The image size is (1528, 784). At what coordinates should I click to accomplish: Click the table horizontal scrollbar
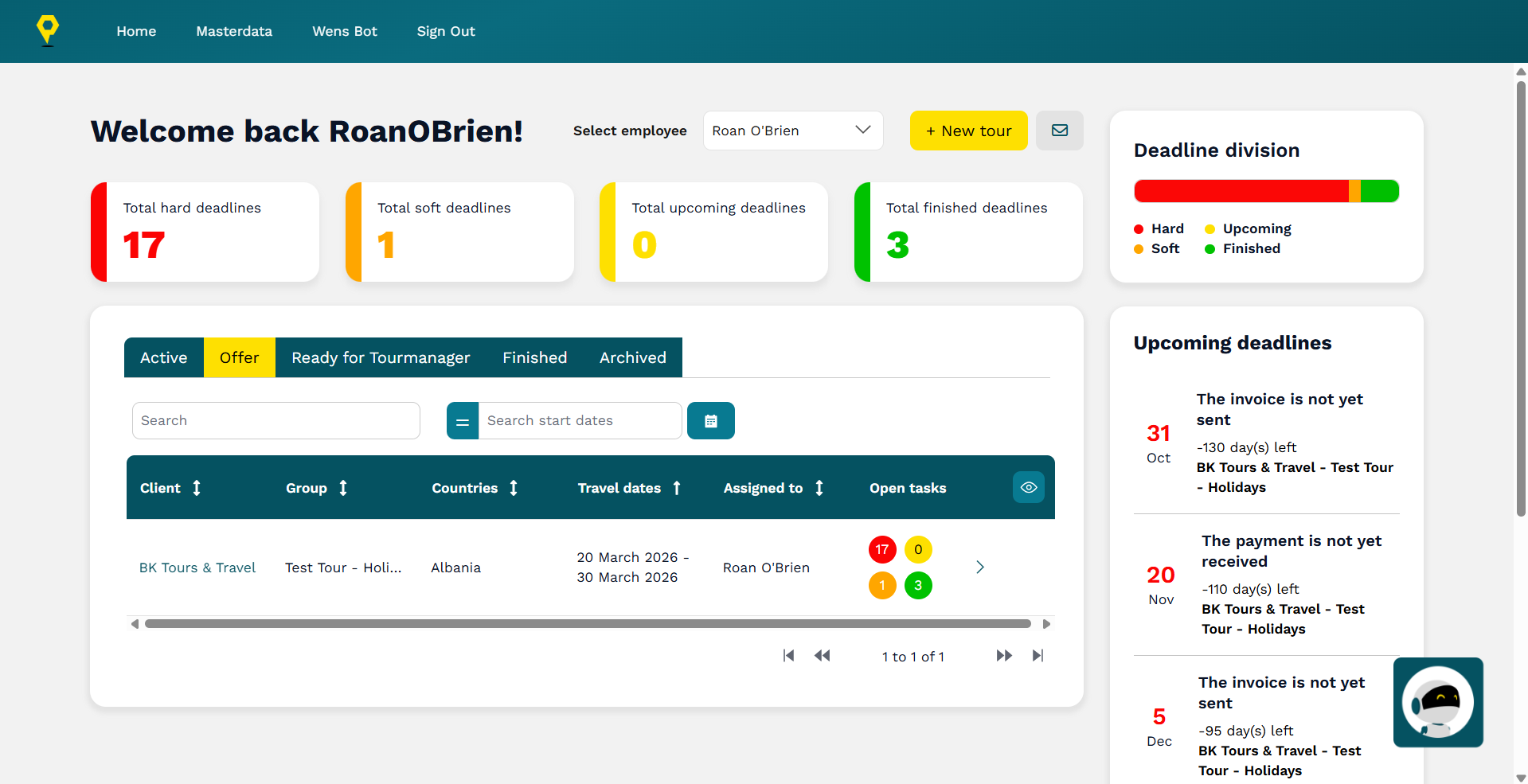[588, 624]
